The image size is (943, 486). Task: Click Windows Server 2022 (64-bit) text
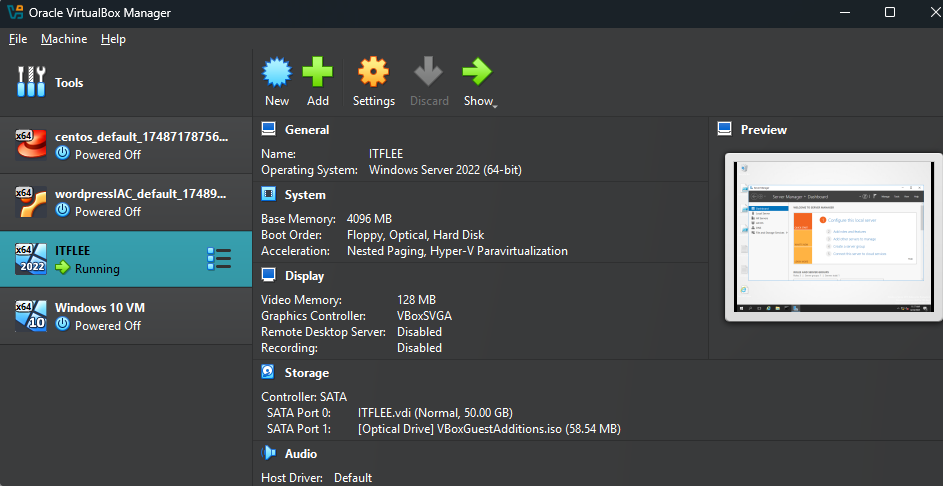tap(446, 170)
